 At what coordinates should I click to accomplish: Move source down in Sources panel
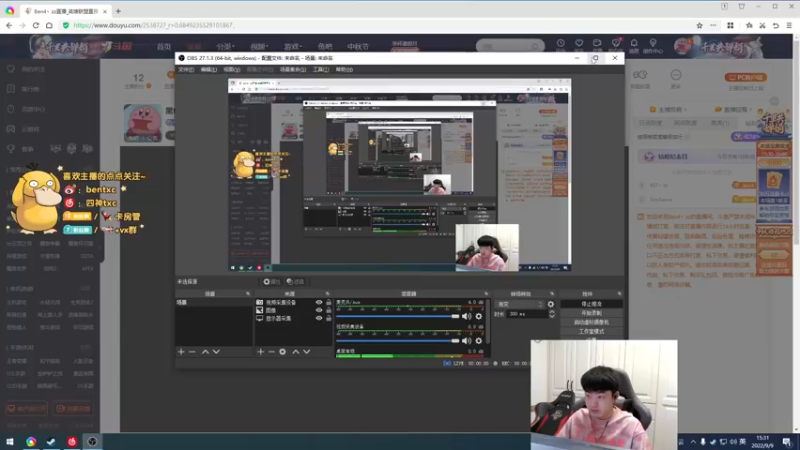tap(307, 352)
